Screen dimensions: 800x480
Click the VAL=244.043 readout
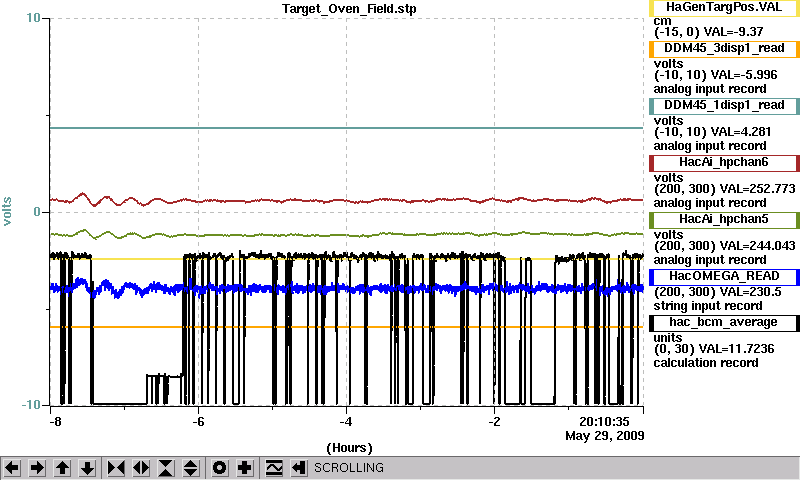[757, 246]
